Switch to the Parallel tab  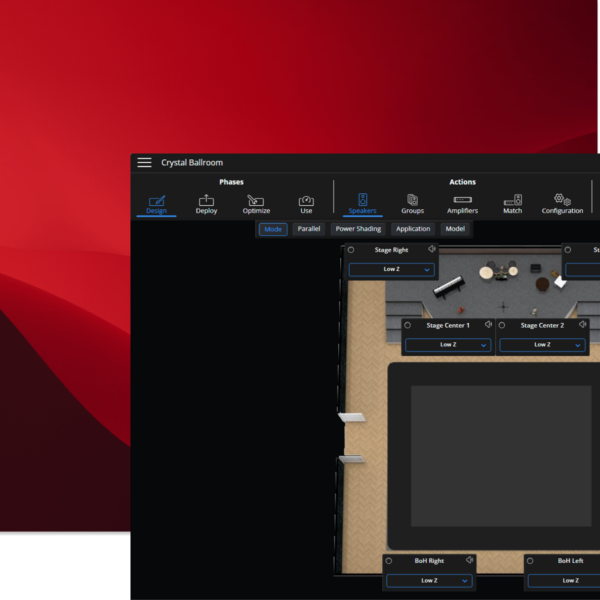309,229
